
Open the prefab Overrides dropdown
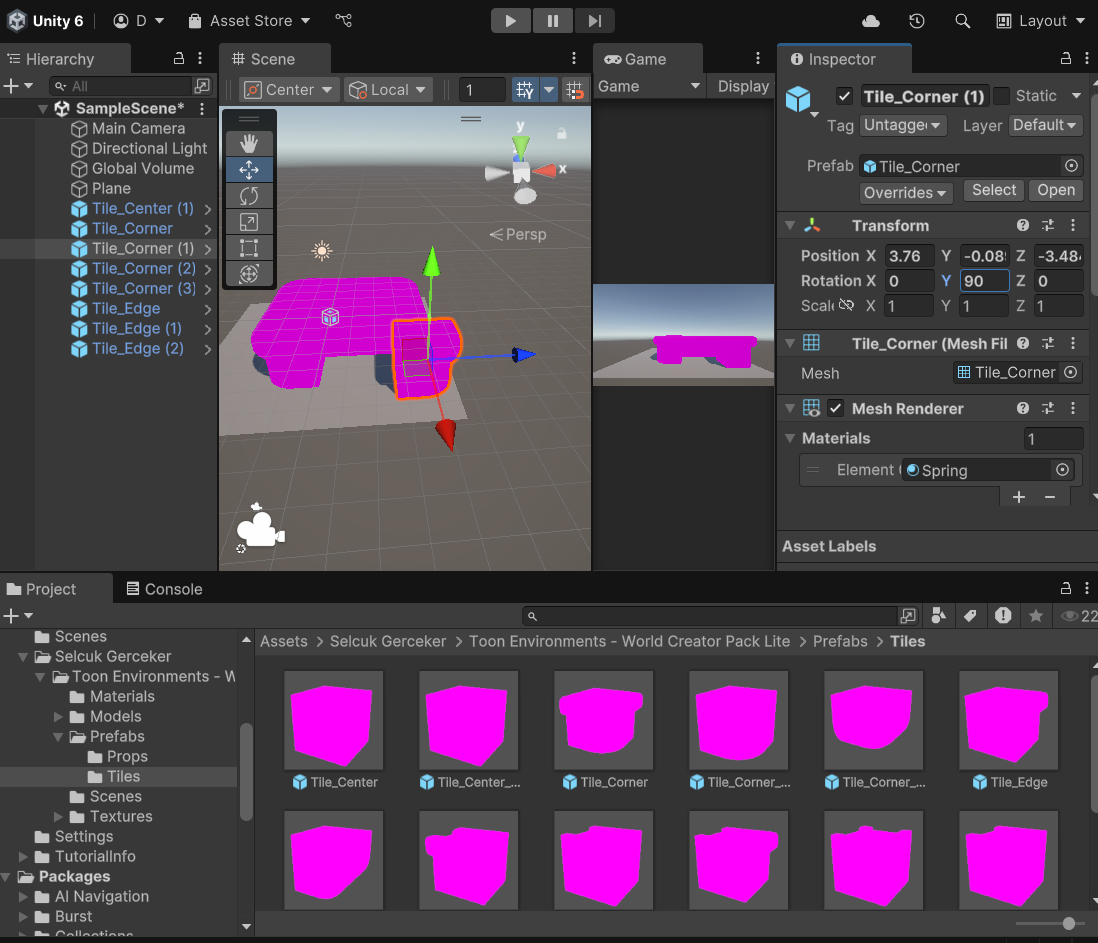click(x=905, y=193)
